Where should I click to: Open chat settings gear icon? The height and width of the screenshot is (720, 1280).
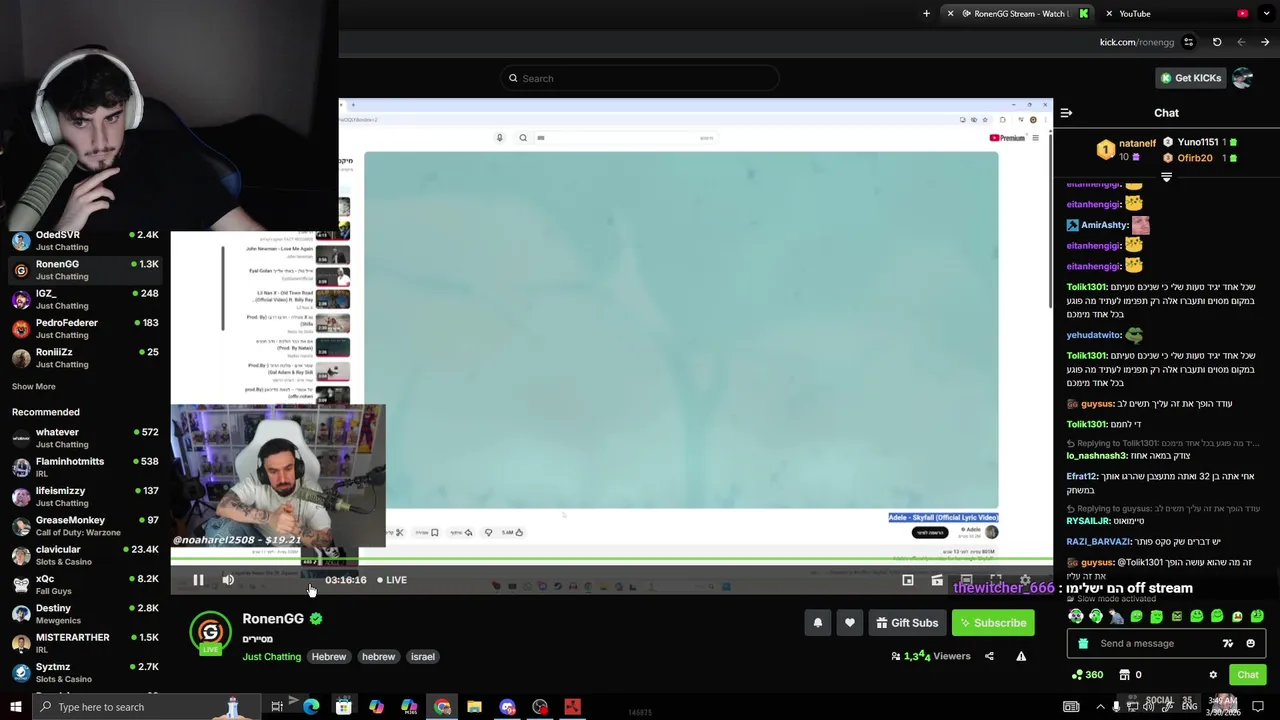point(1213,675)
